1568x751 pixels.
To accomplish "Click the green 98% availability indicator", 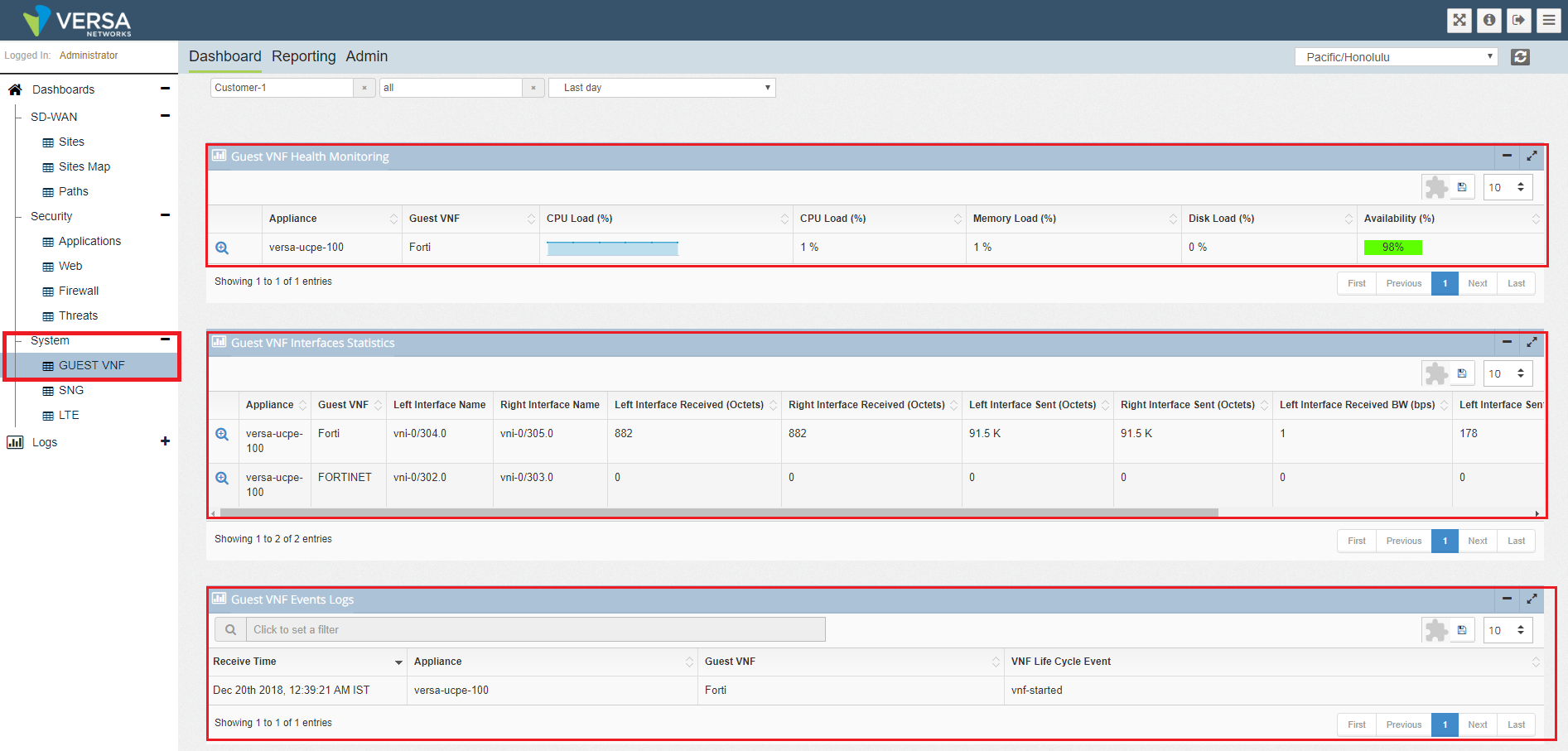I will click(x=1392, y=248).
